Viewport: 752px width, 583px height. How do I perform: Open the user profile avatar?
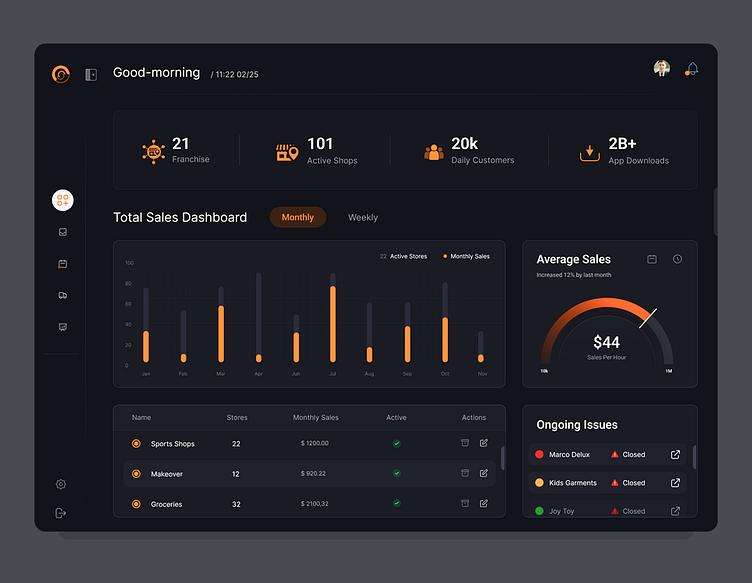click(x=662, y=68)
